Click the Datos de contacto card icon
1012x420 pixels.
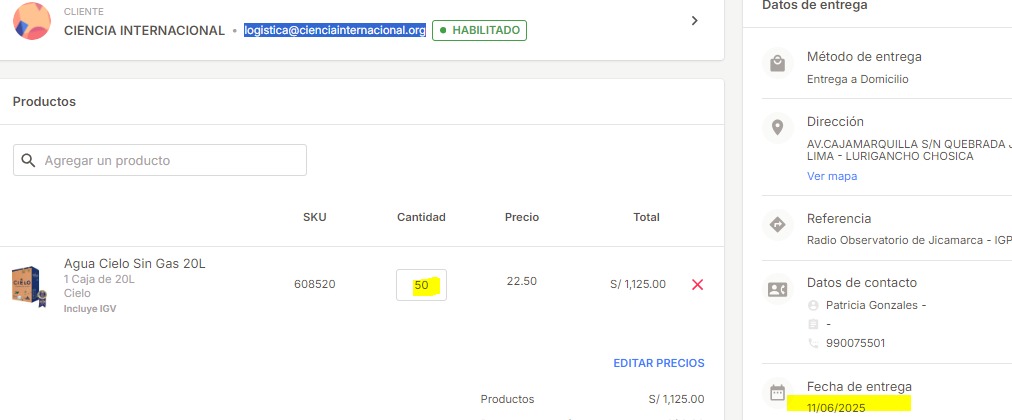(x=778, y=289)
